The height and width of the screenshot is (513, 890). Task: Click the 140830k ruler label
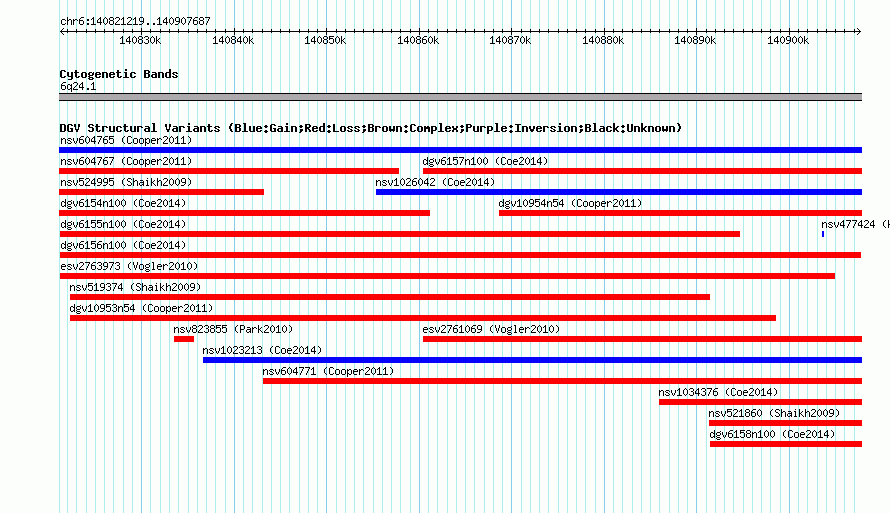click(x=140, y=40)
